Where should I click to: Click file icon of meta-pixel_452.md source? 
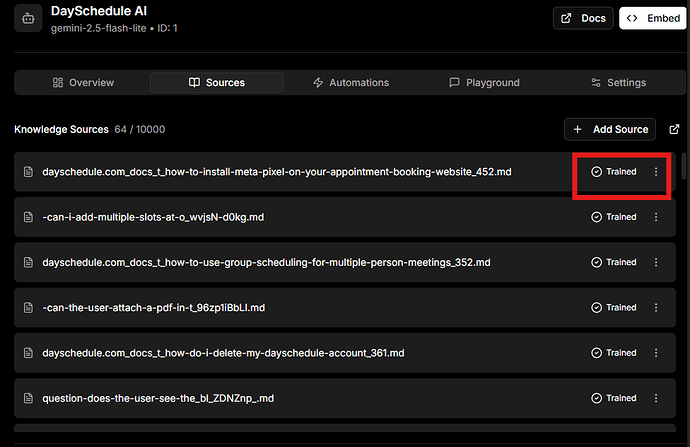pos(28,172)
